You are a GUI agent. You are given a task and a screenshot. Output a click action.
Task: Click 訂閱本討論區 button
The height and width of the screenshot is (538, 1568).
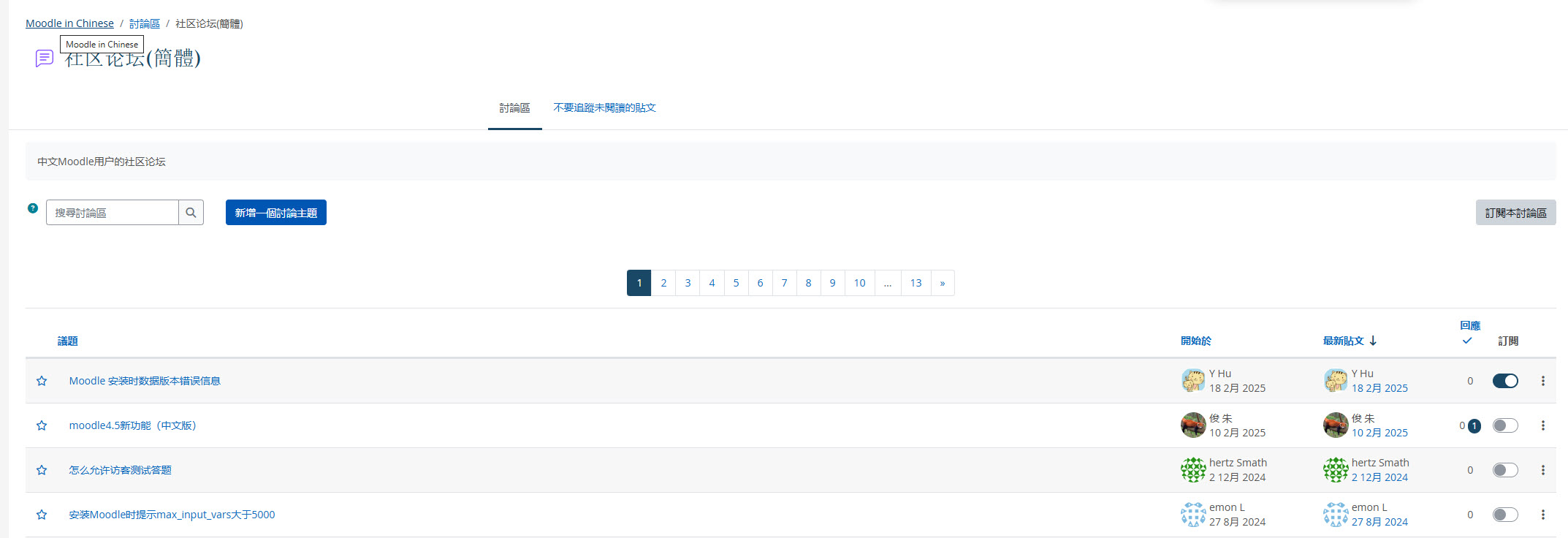[1515, 213]
